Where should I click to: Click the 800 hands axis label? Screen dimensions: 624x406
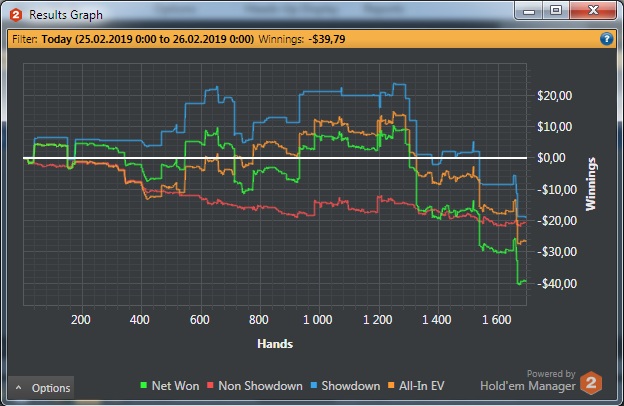[x=259, y=320]
